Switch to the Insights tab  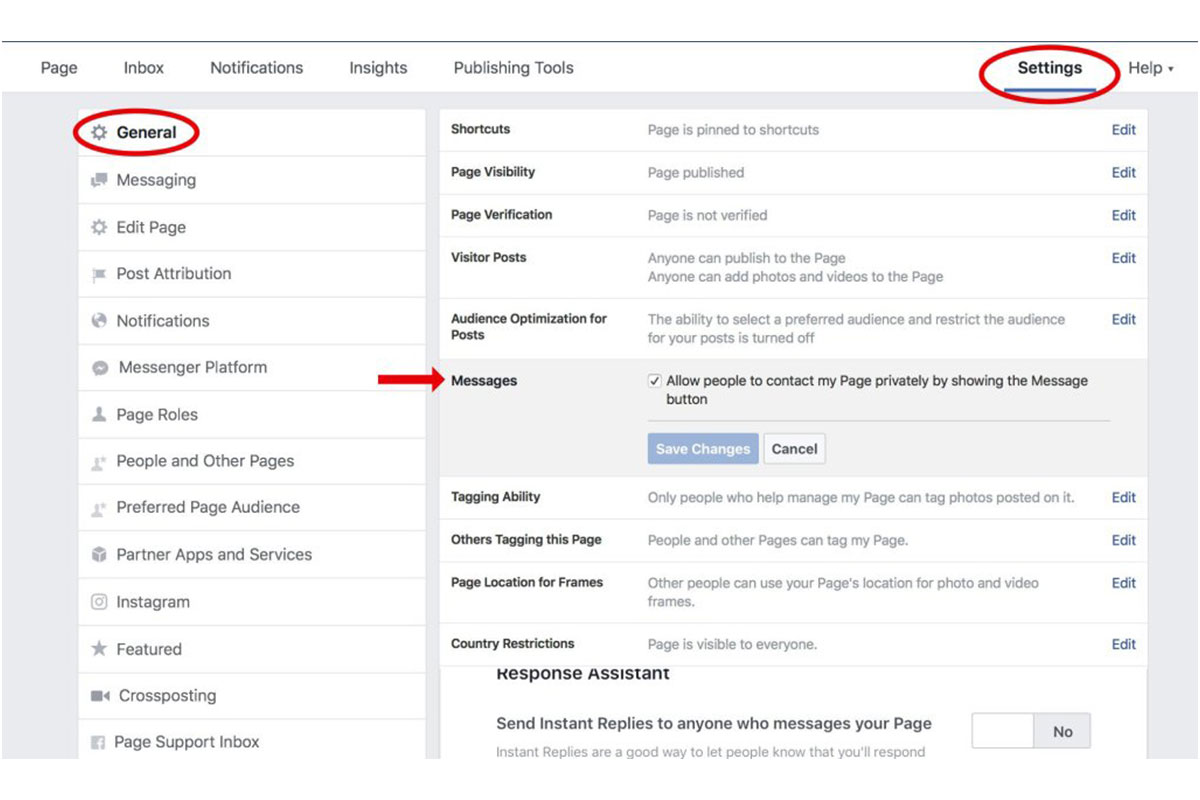[378, 68]
